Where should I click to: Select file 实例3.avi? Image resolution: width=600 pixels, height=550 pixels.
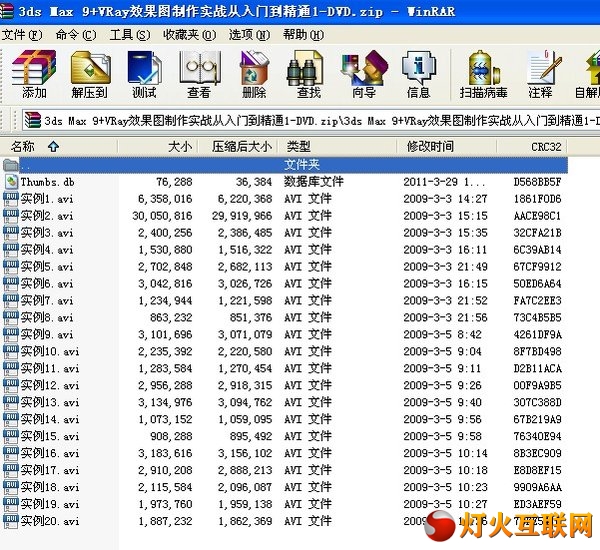[x=47, y=233]
